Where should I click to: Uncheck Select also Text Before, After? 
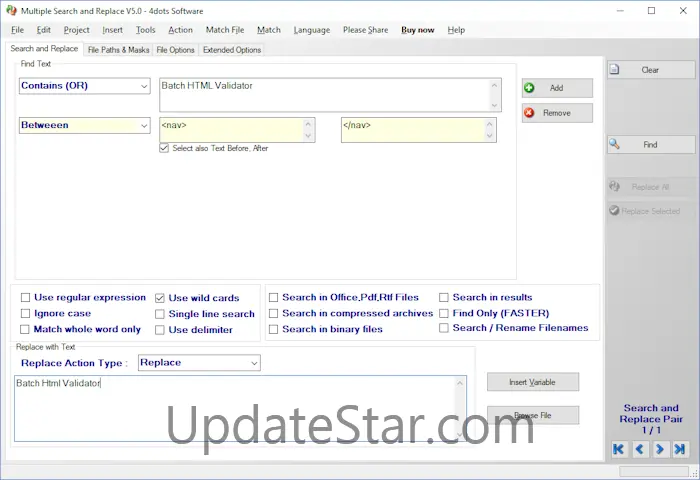point(164,148)
